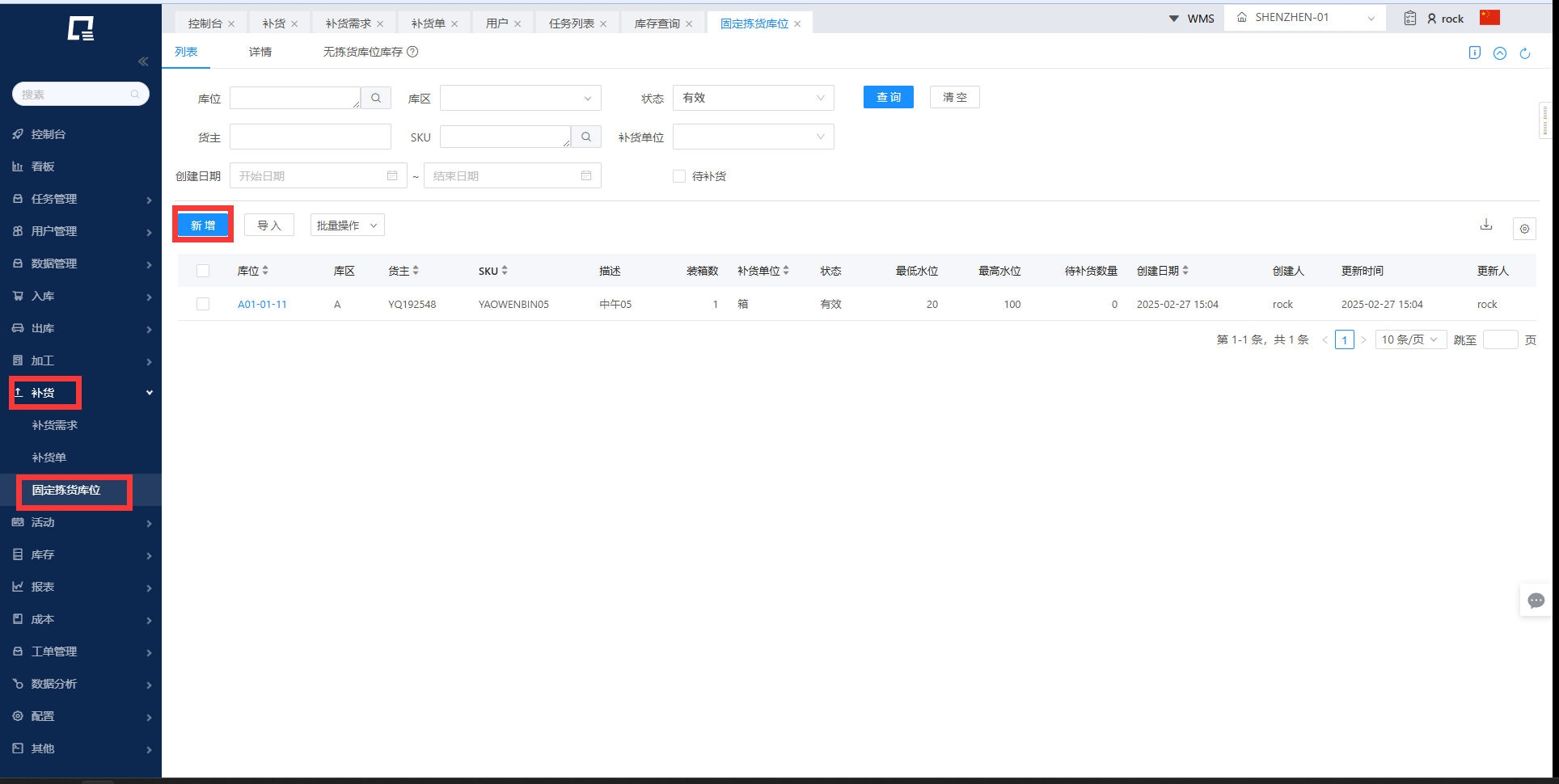
Task: Click the 新增 button
Action: tap(203, 226)
